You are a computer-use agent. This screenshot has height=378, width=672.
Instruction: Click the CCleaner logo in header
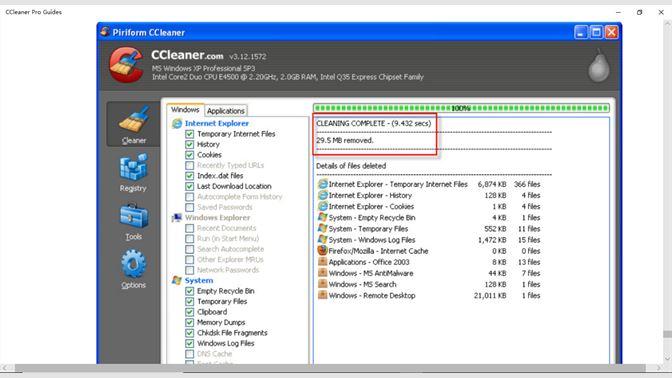coord(126,65)
